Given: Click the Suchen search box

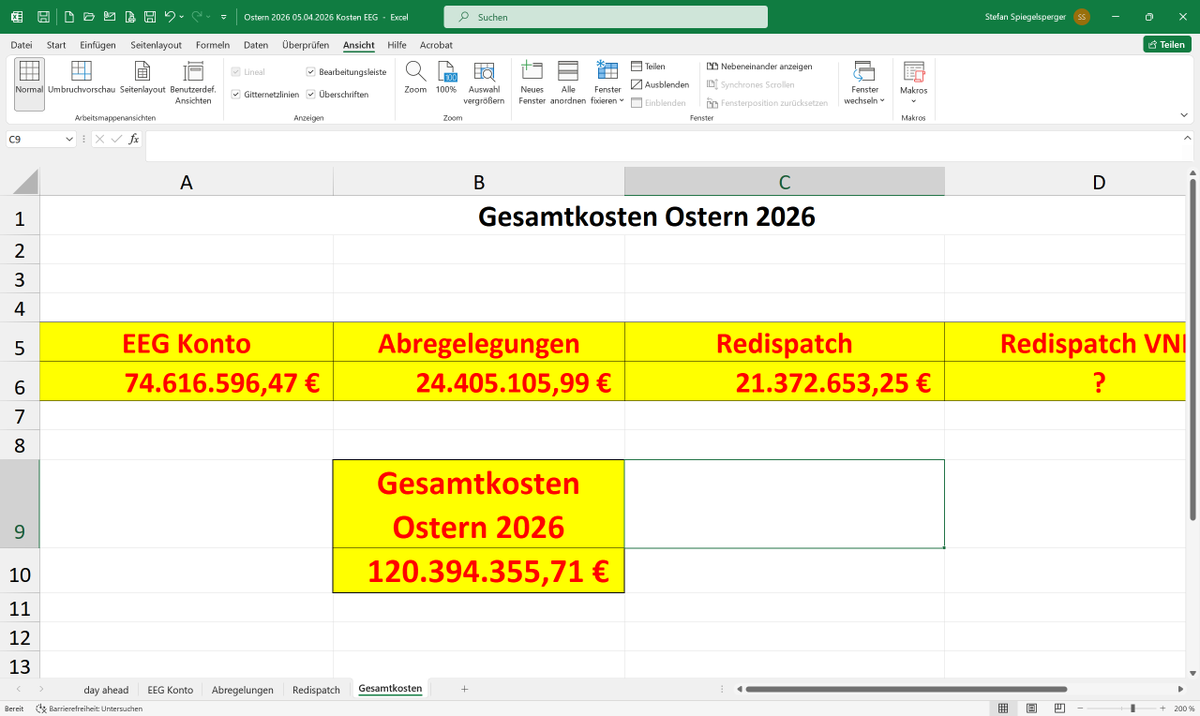Looking at the screenshot, I should click(x=605, y=17).
